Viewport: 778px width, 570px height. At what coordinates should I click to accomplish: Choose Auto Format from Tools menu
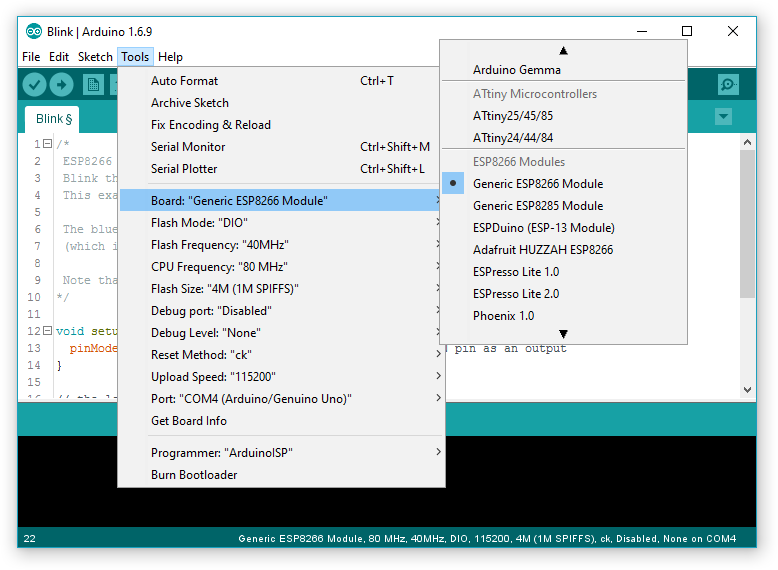pyautogui.click(x=281, y=81)
